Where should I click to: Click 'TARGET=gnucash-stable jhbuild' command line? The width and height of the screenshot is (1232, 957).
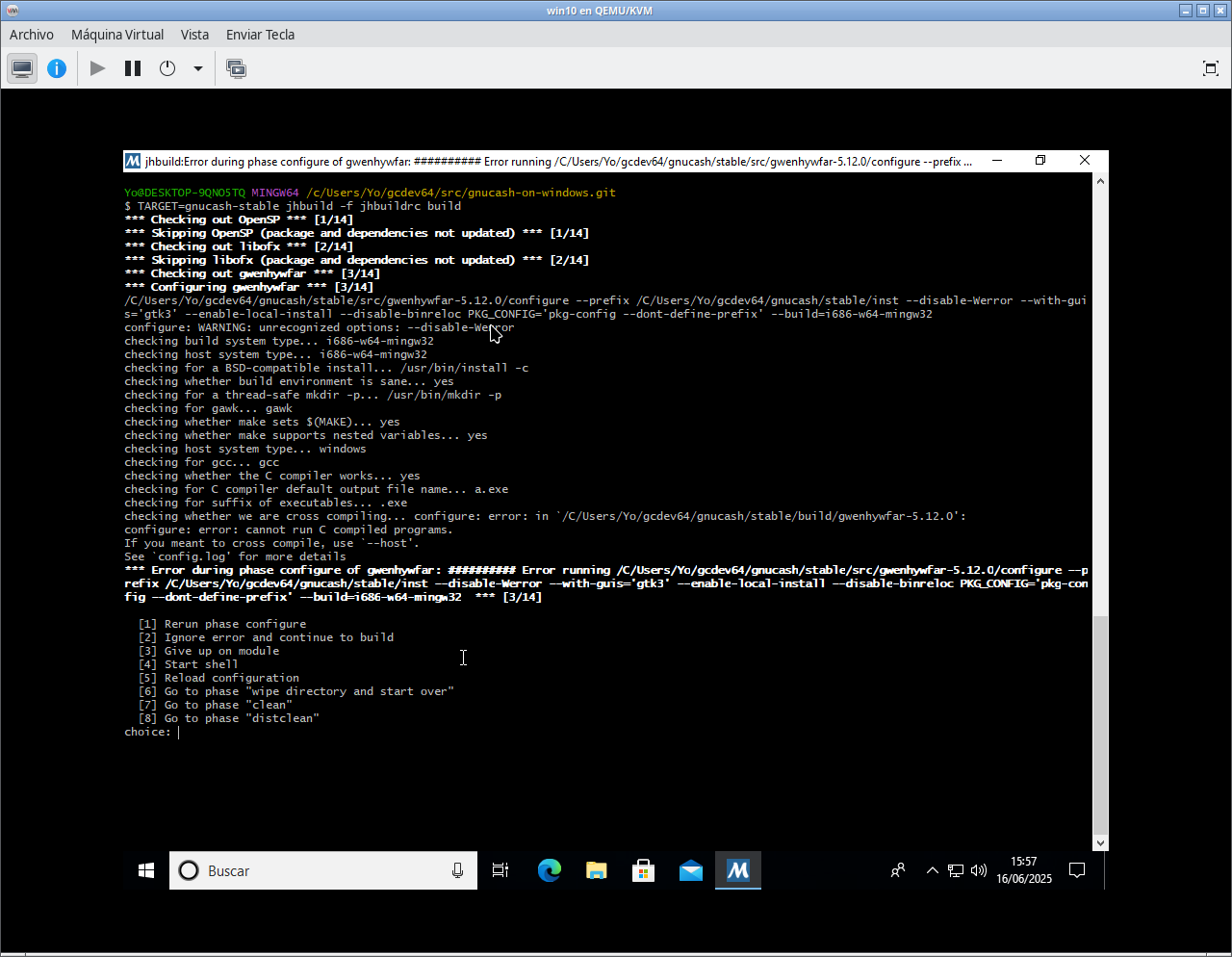click(293, 206)
